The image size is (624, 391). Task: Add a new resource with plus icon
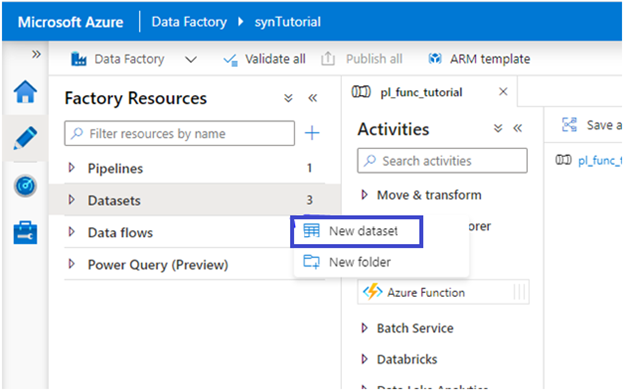[x=312, y=133]
